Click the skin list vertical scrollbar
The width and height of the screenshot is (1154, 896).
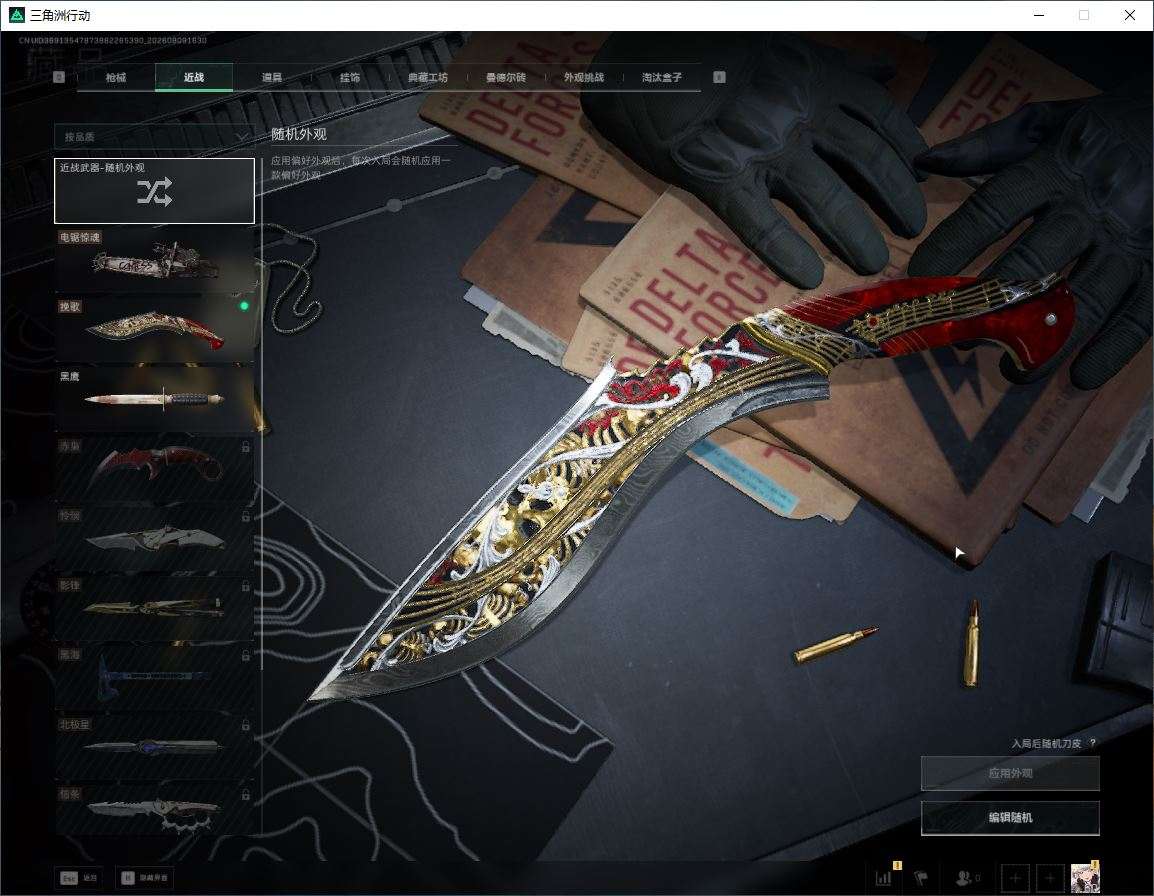tap(262, 412)
